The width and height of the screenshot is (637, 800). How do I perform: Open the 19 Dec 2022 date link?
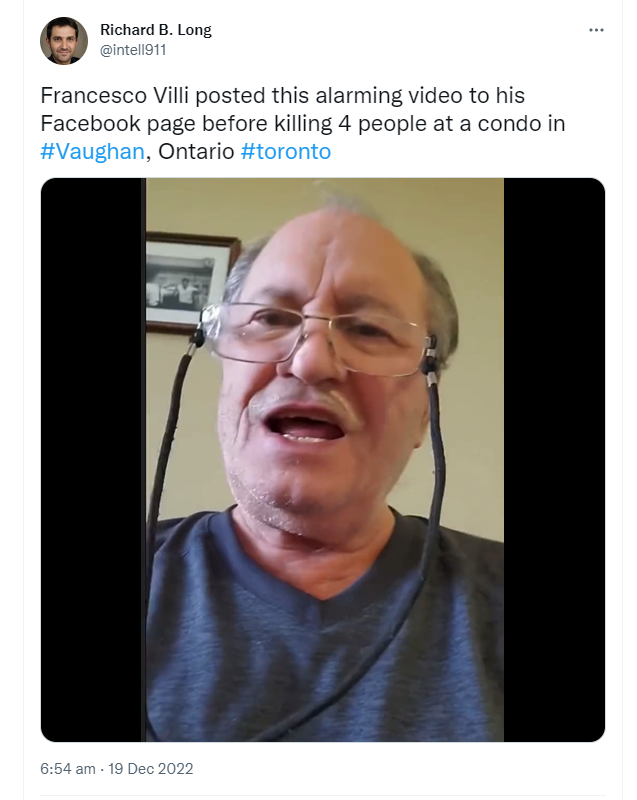pos(151,768)
